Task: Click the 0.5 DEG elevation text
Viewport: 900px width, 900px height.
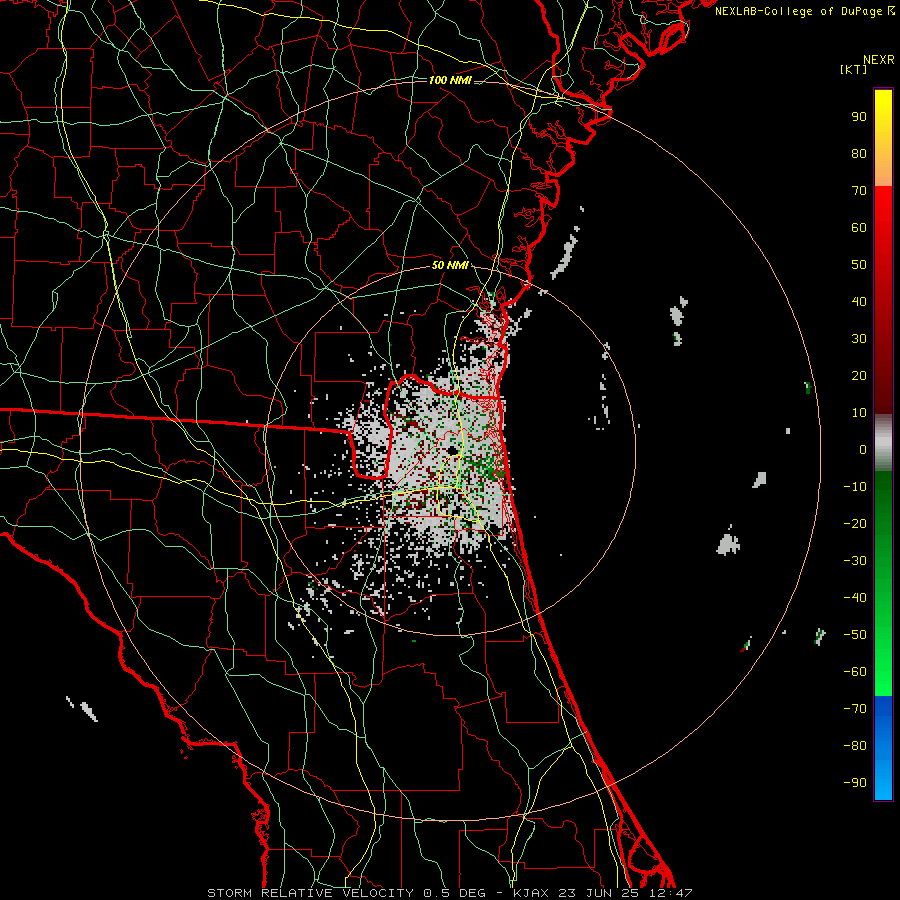Action: [454, 893]
